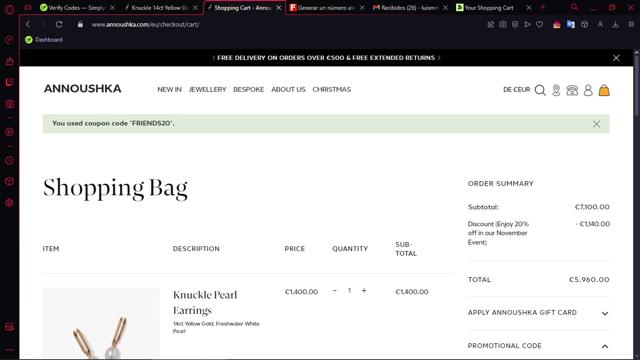Switch to the Verify Codes tab
The height and width of the screenshot is (360, 640).
77,8
